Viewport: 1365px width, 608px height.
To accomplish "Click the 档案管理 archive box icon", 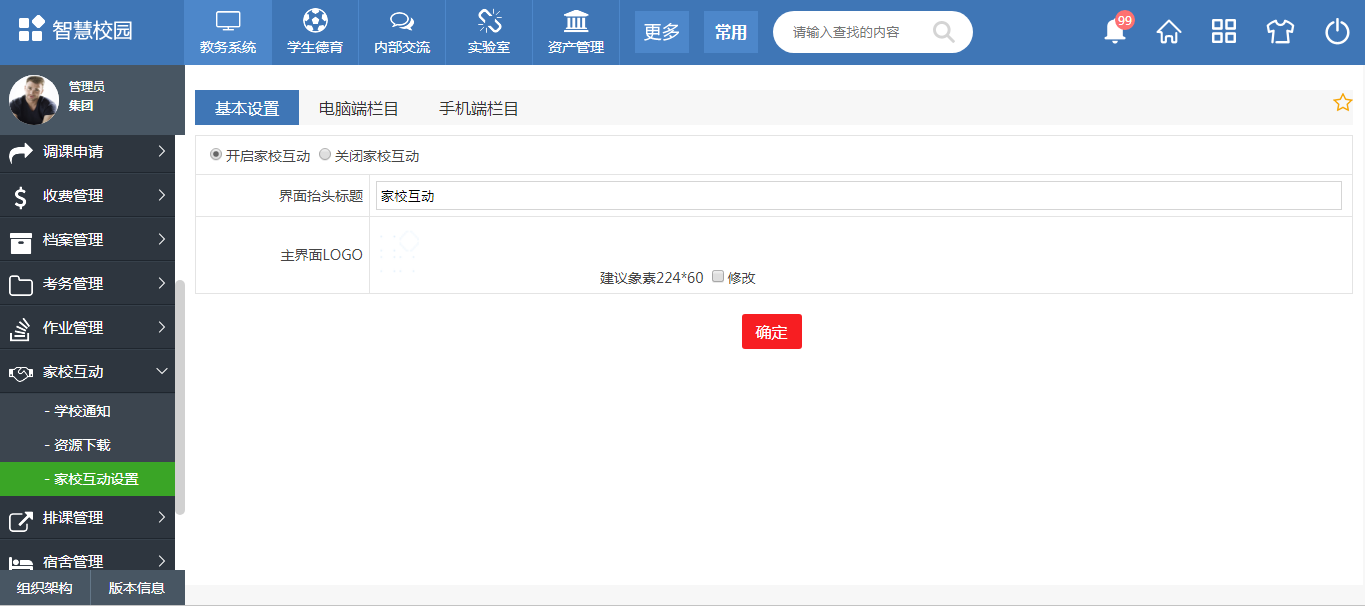I will 21,241.
